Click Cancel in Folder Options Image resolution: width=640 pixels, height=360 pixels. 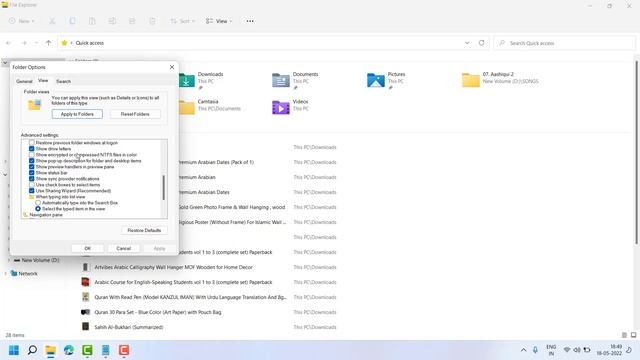pyautogui.click(x=123, y=248)
